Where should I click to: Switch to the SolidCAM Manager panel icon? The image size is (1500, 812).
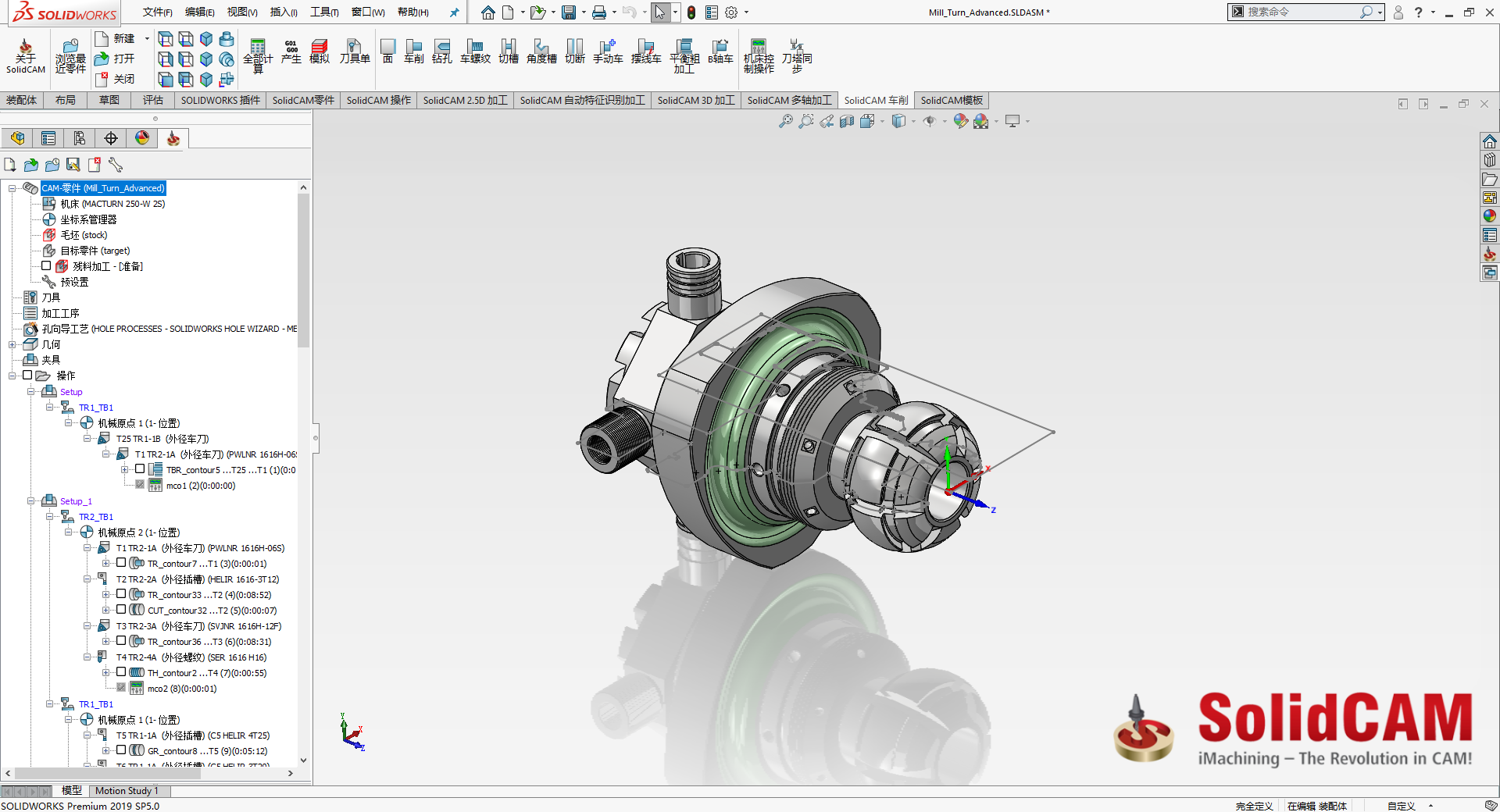173,138
